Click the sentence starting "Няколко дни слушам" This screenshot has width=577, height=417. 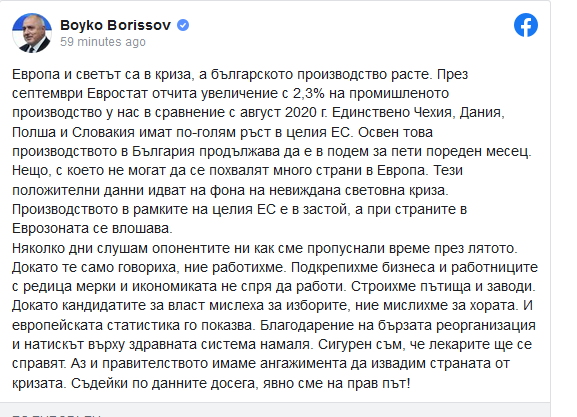pos(265,248)
